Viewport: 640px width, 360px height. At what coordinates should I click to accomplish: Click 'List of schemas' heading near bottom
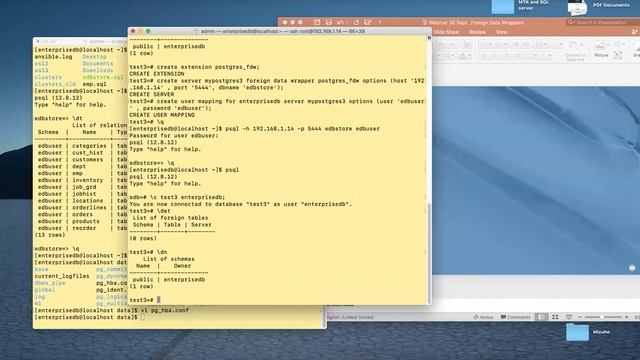(169, 259)
